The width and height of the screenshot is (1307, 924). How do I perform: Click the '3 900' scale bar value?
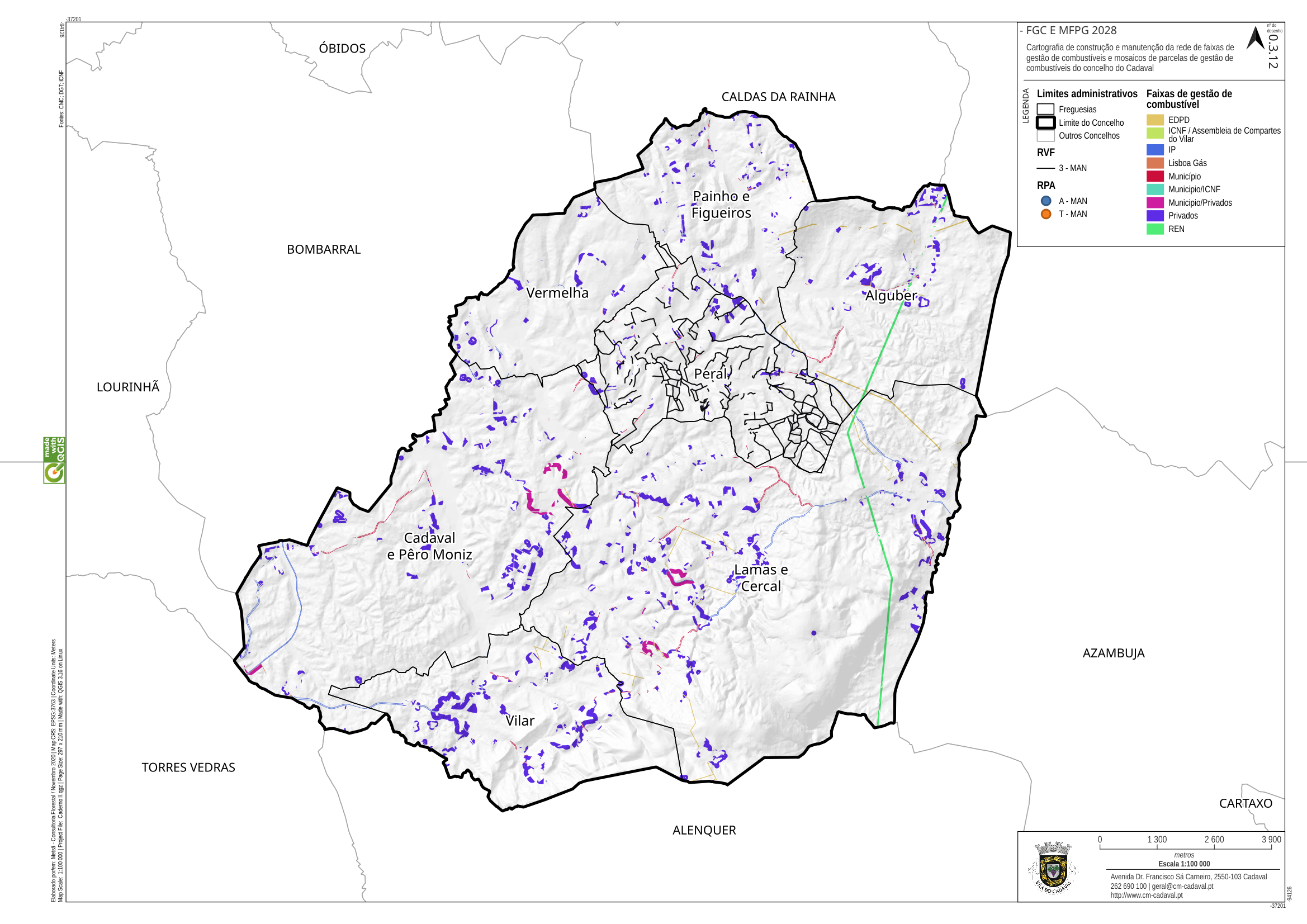coord(1271,839)
